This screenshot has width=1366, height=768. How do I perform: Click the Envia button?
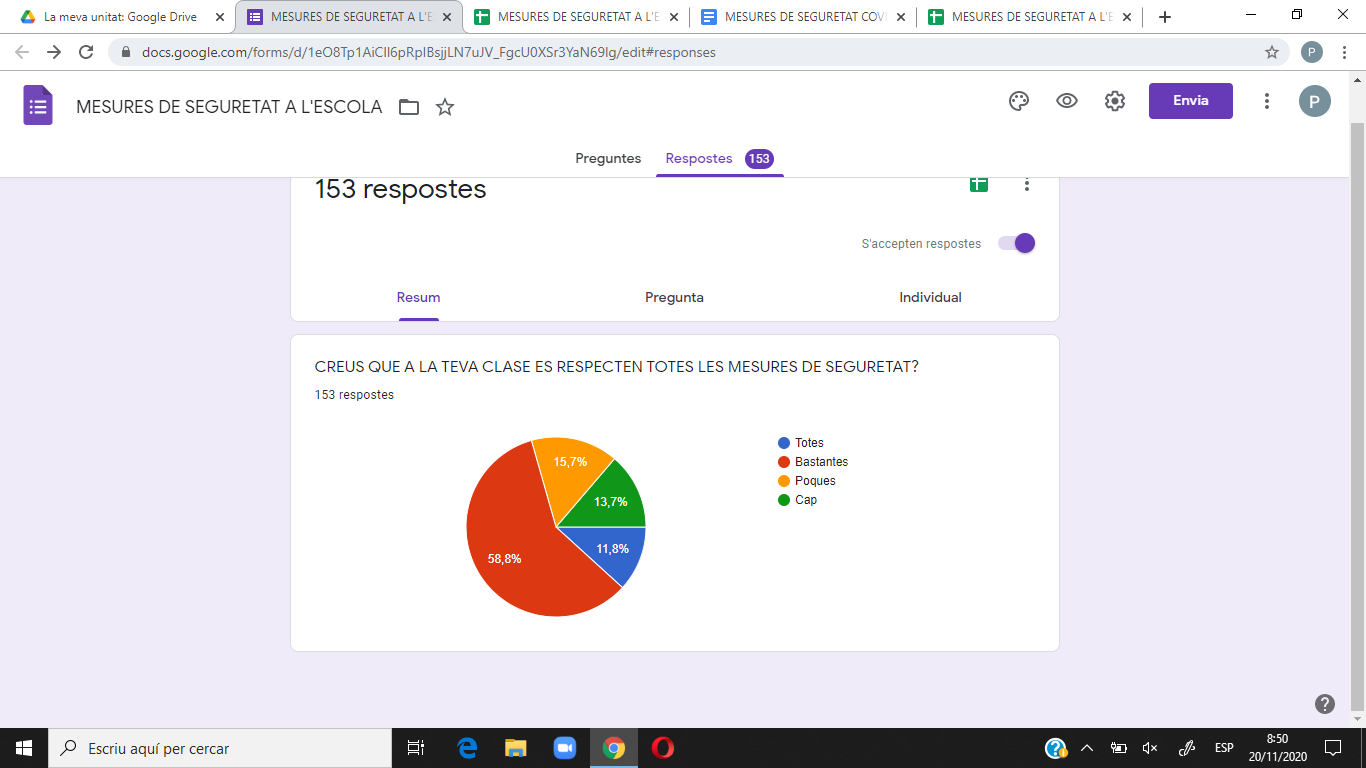[1190, 101]
